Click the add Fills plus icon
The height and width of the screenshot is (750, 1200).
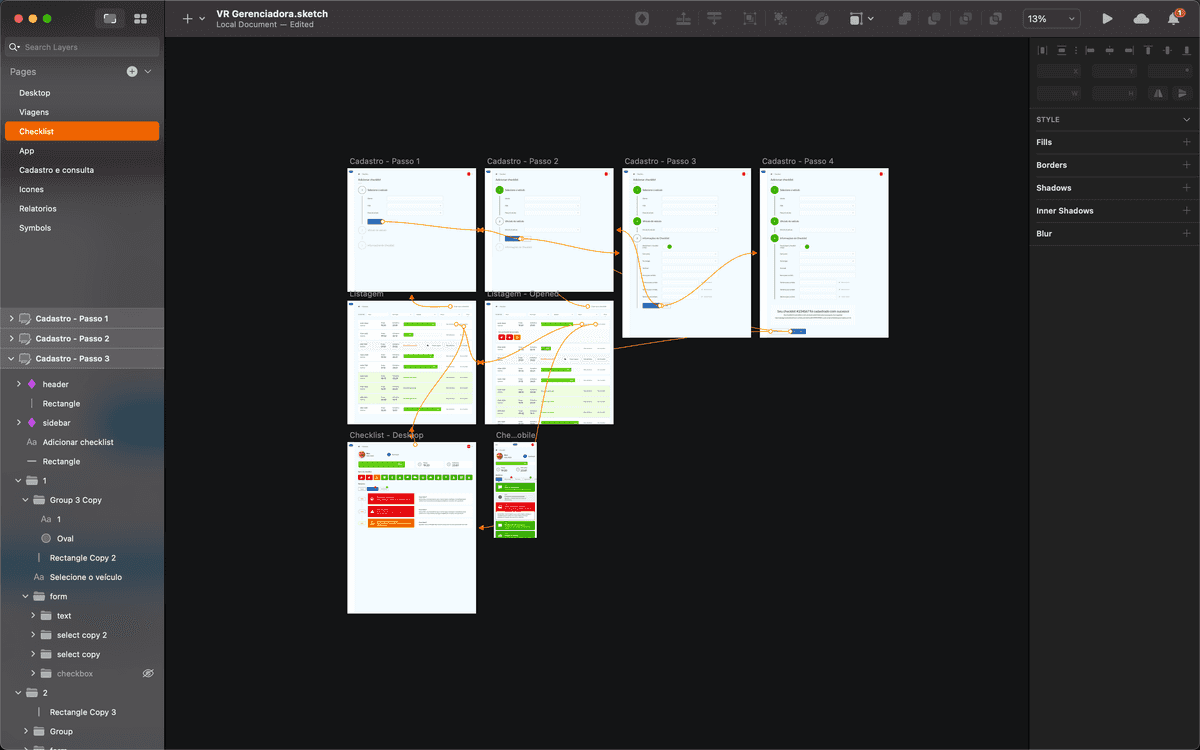[1186, 142]
